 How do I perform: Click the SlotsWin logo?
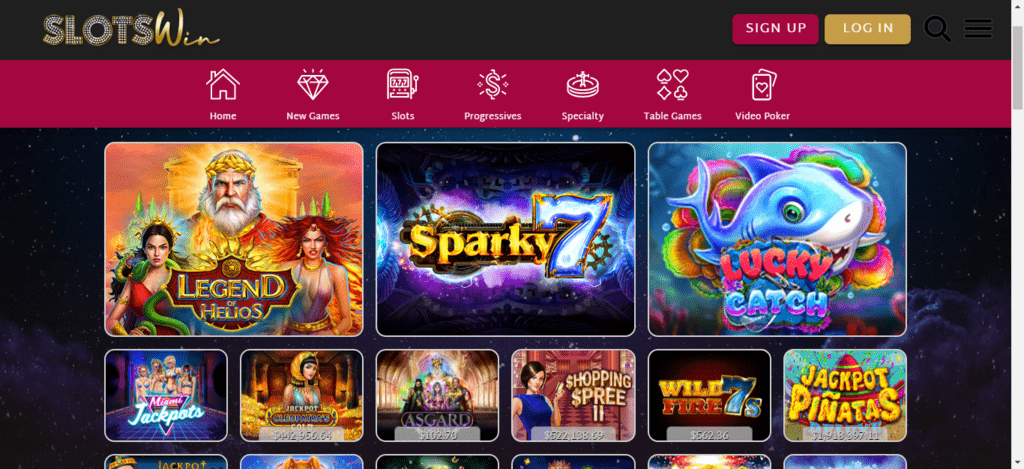[131, 29]
